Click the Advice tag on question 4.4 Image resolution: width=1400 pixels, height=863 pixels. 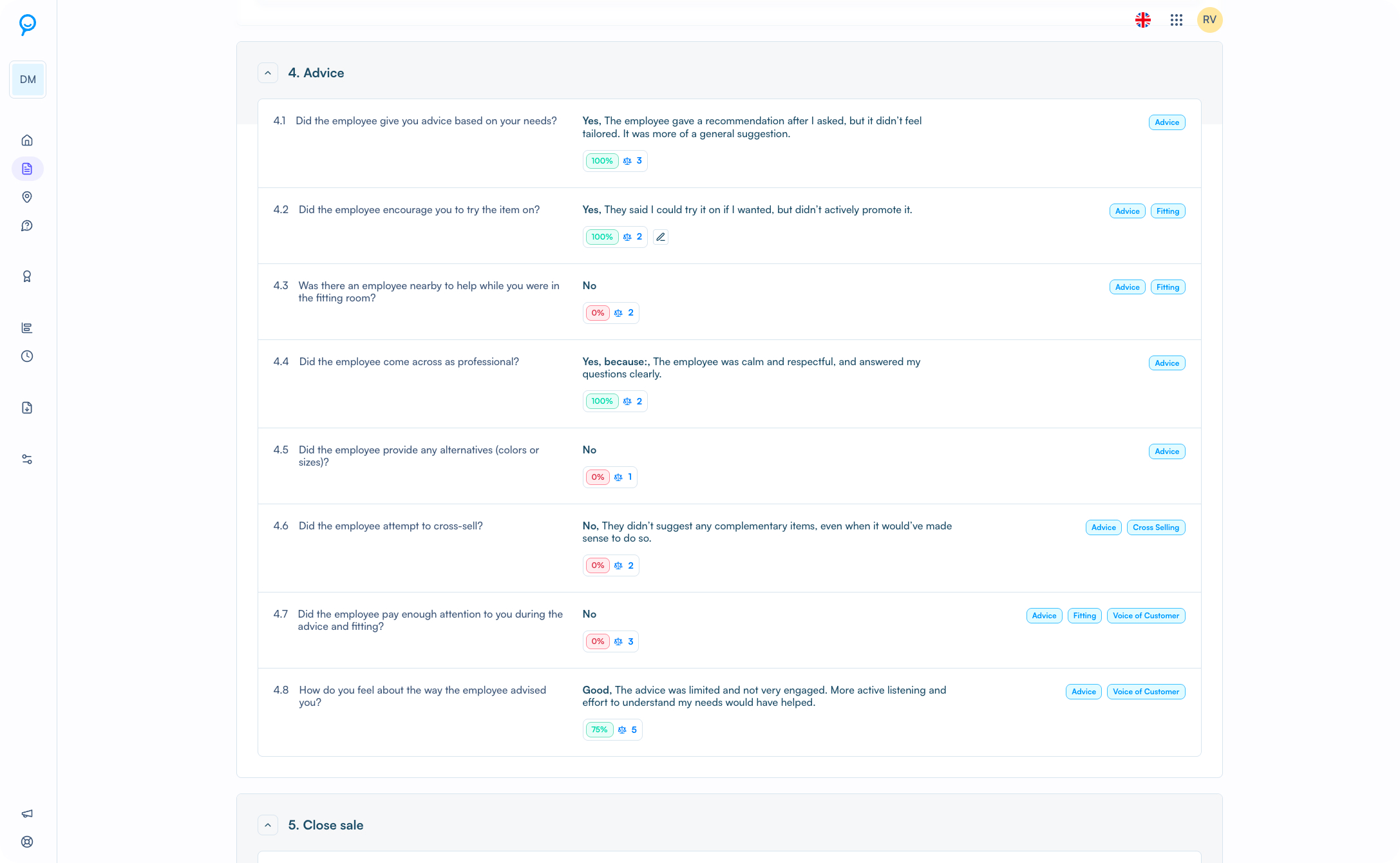pyautogui.click(x=1167, y=363)
